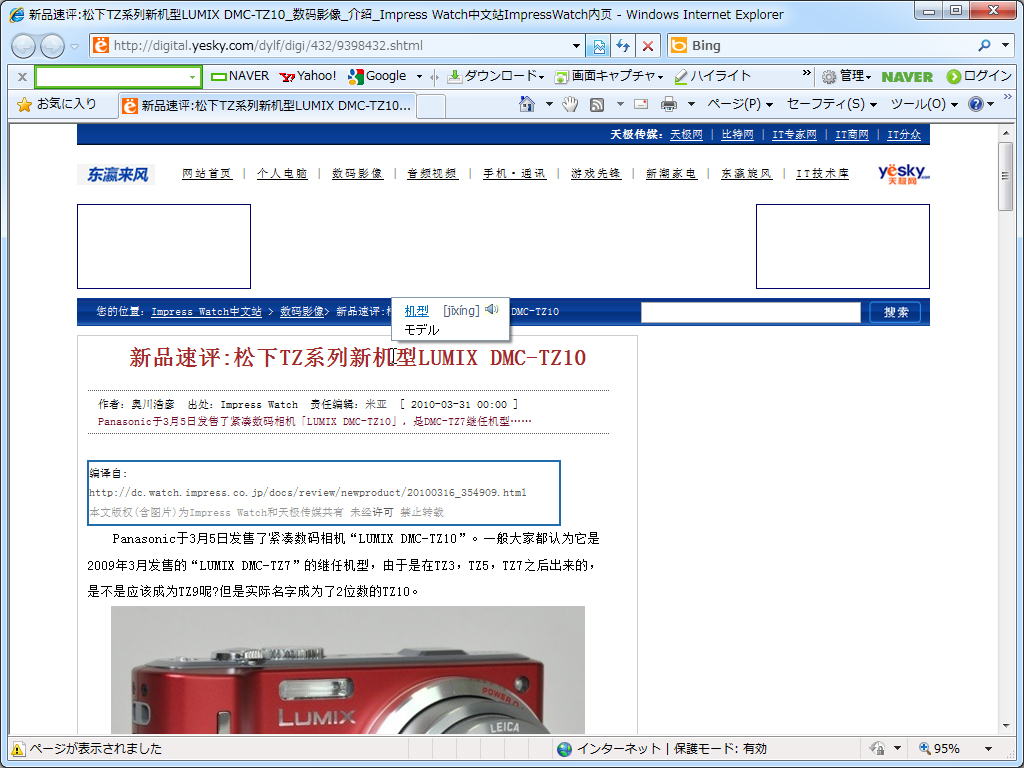This screenshot has height=768, width=1024.
Task: Open the お気に入り favorites star button
Action: pyautogui.click(x=57, y=104)
